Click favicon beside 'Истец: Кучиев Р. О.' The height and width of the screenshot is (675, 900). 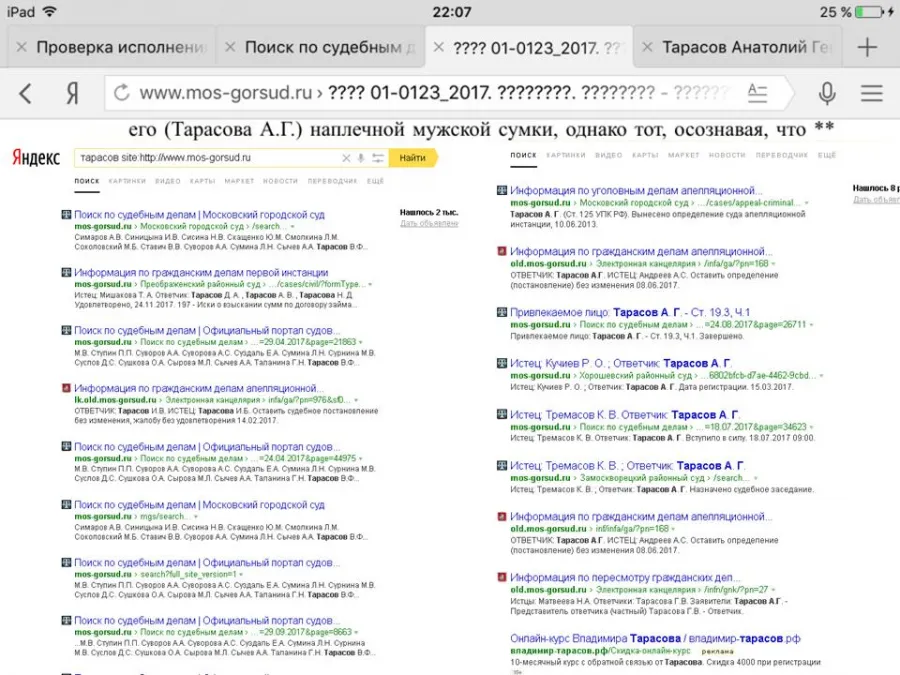tap(502, 363)
